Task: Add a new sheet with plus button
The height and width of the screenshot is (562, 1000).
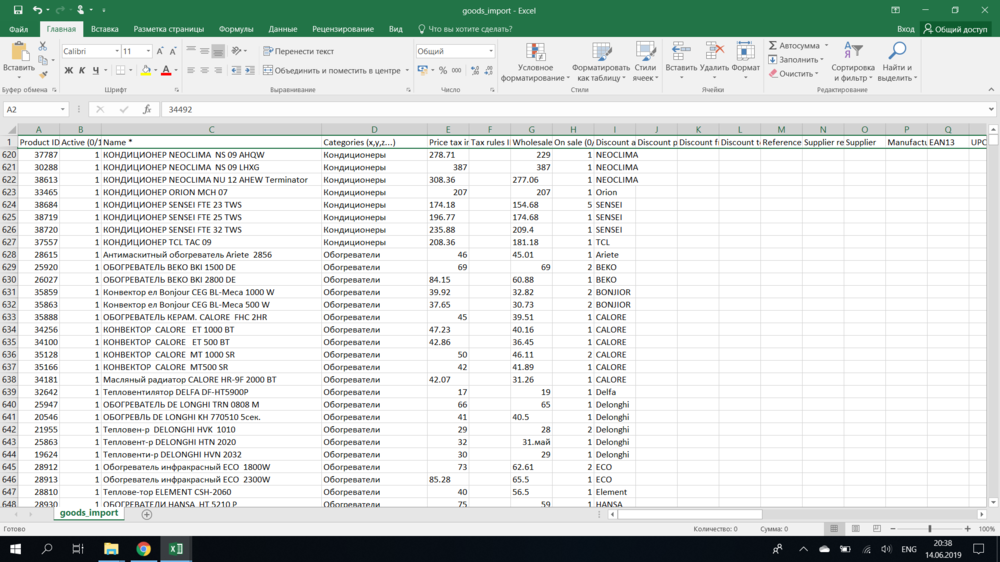Action: pyautogui.click(x=147, y=514)
